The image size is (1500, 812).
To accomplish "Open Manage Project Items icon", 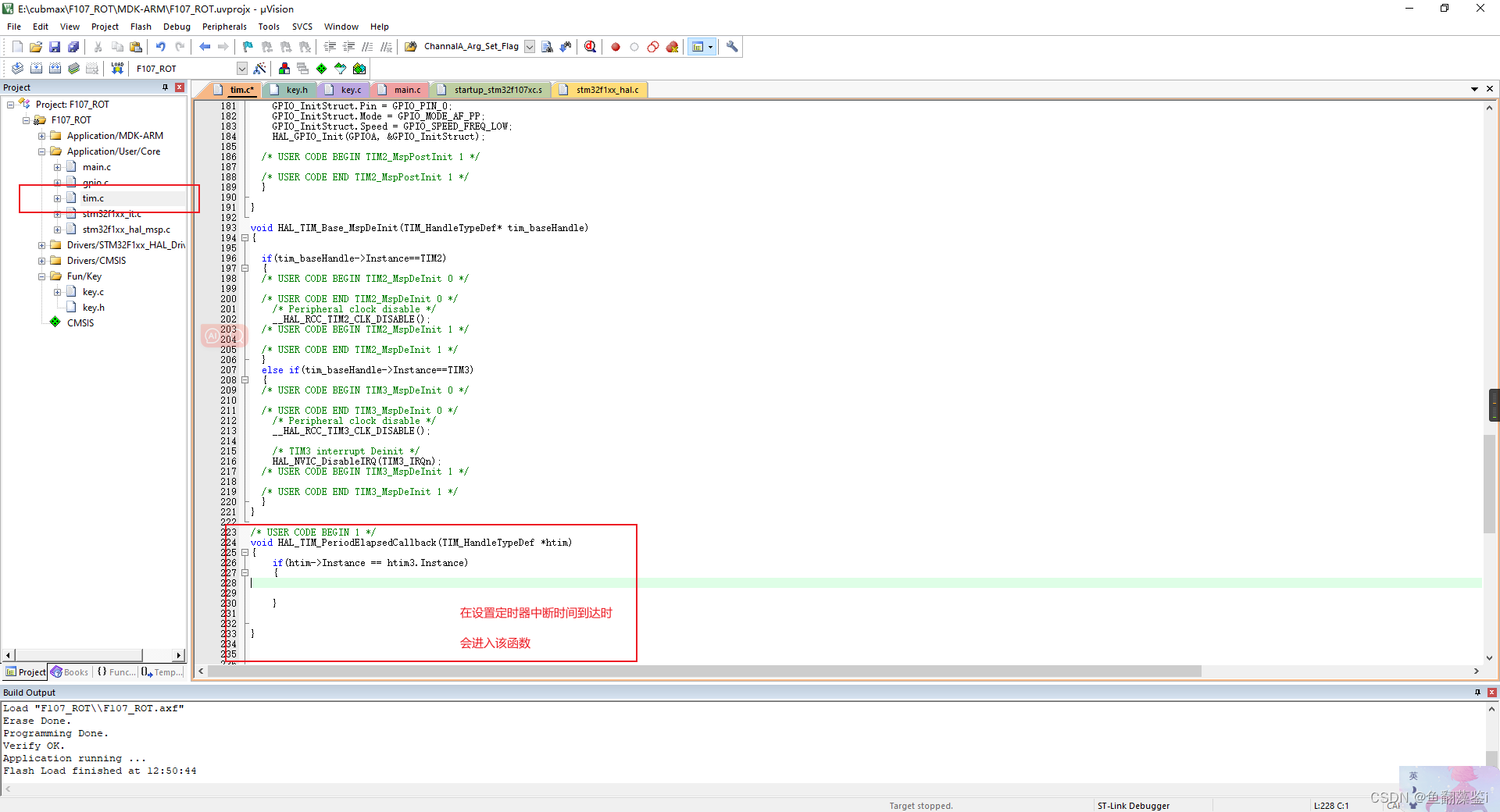I will tap(284, 69).
